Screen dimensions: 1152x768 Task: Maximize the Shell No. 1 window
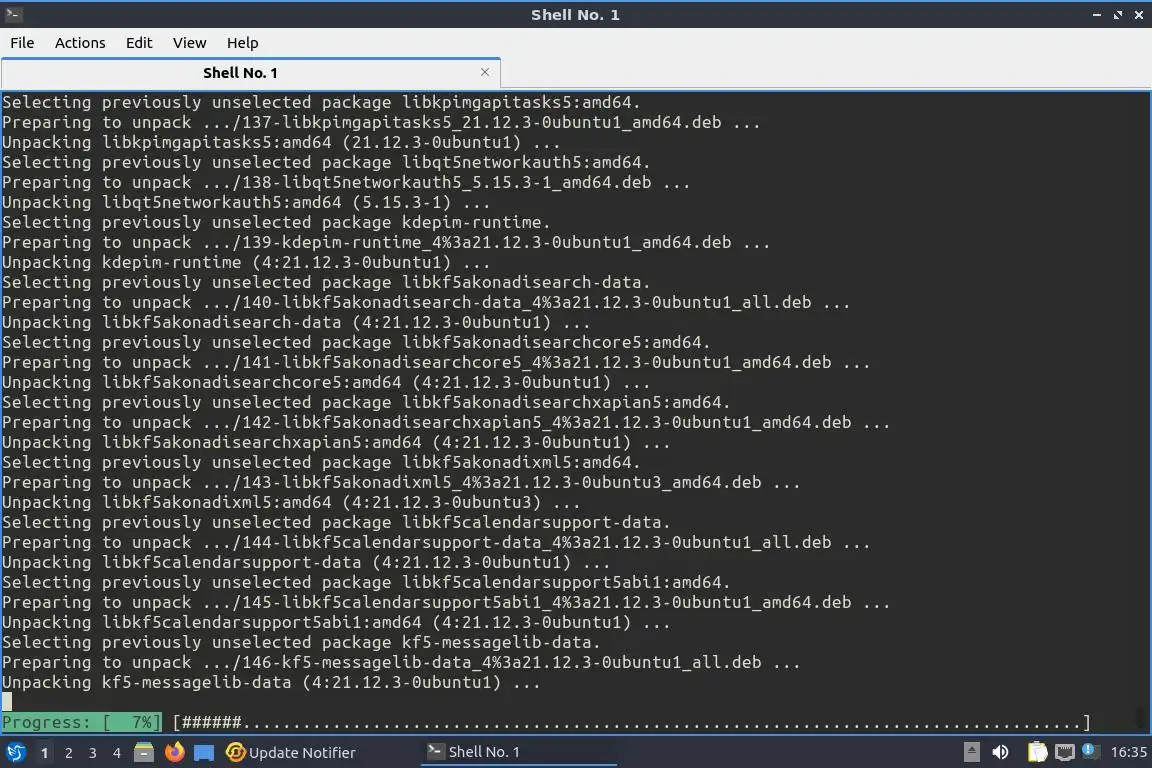(1117, 15)
